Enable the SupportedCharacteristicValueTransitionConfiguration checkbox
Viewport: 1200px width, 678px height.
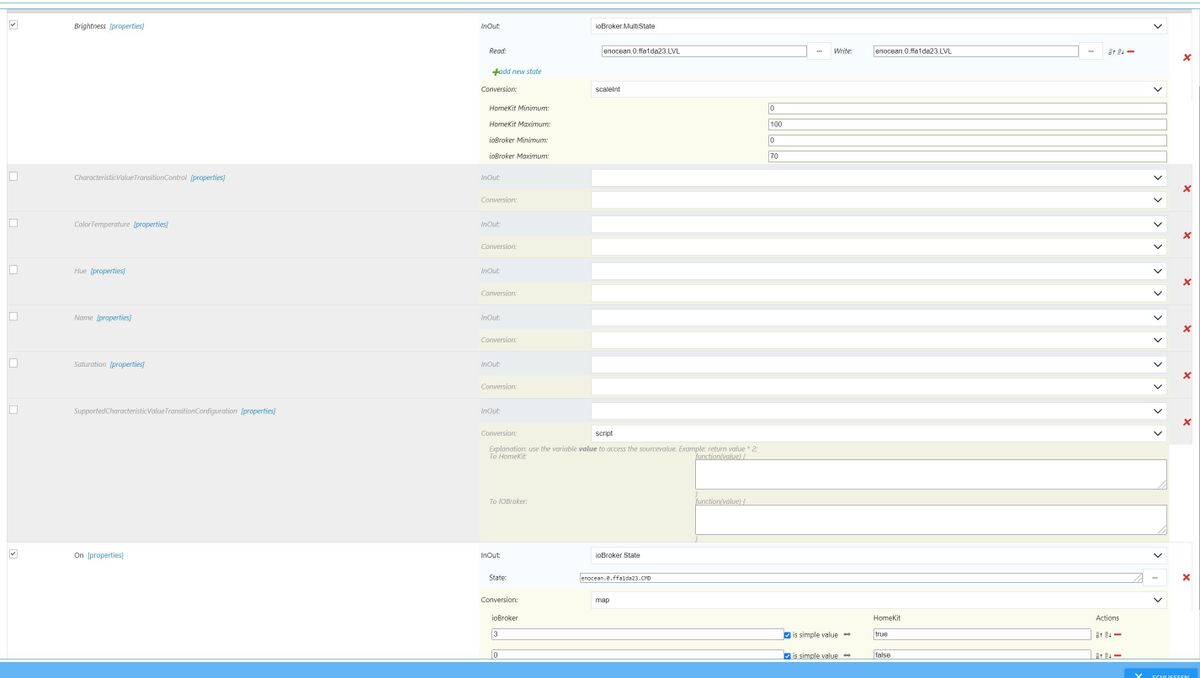click(13, 410)
